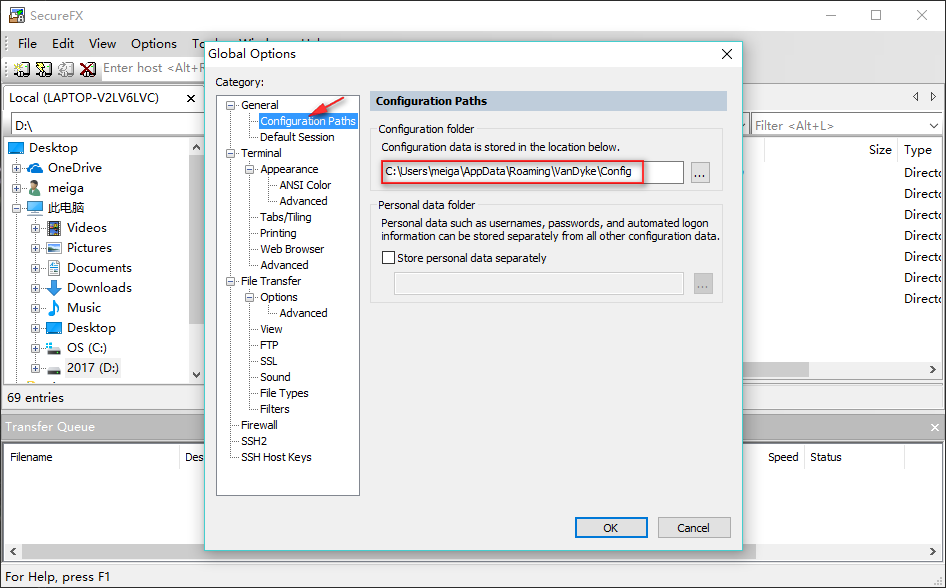946x588 pixels.
Task: Select Sound category
Action: click(x=275, y=377)
